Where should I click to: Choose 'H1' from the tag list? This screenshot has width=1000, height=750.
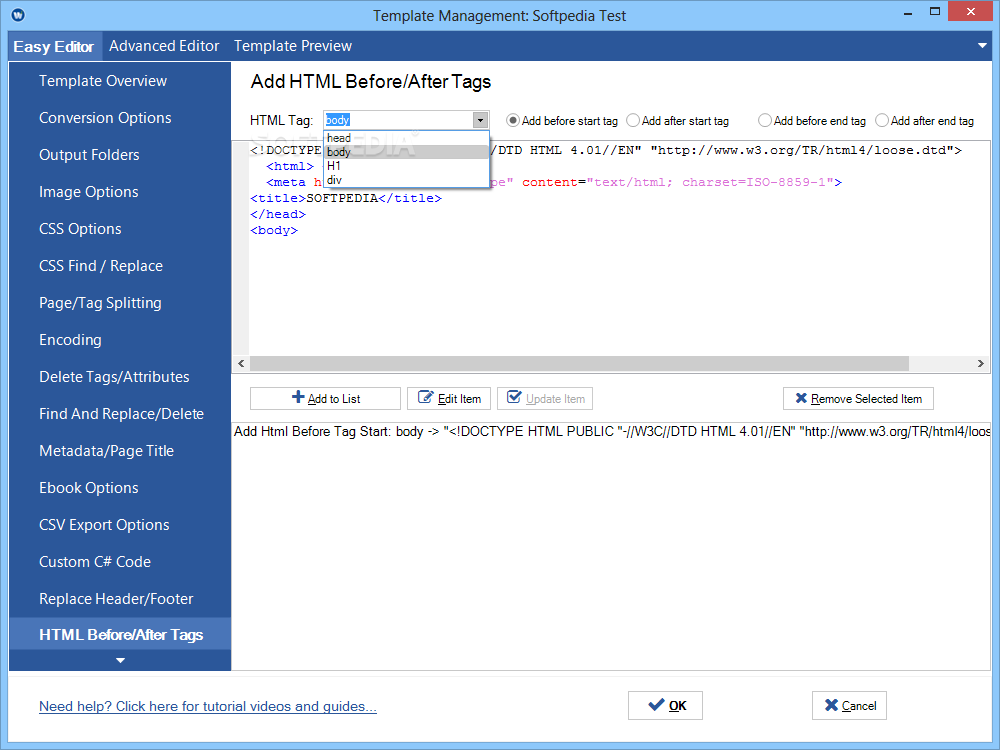406,166
